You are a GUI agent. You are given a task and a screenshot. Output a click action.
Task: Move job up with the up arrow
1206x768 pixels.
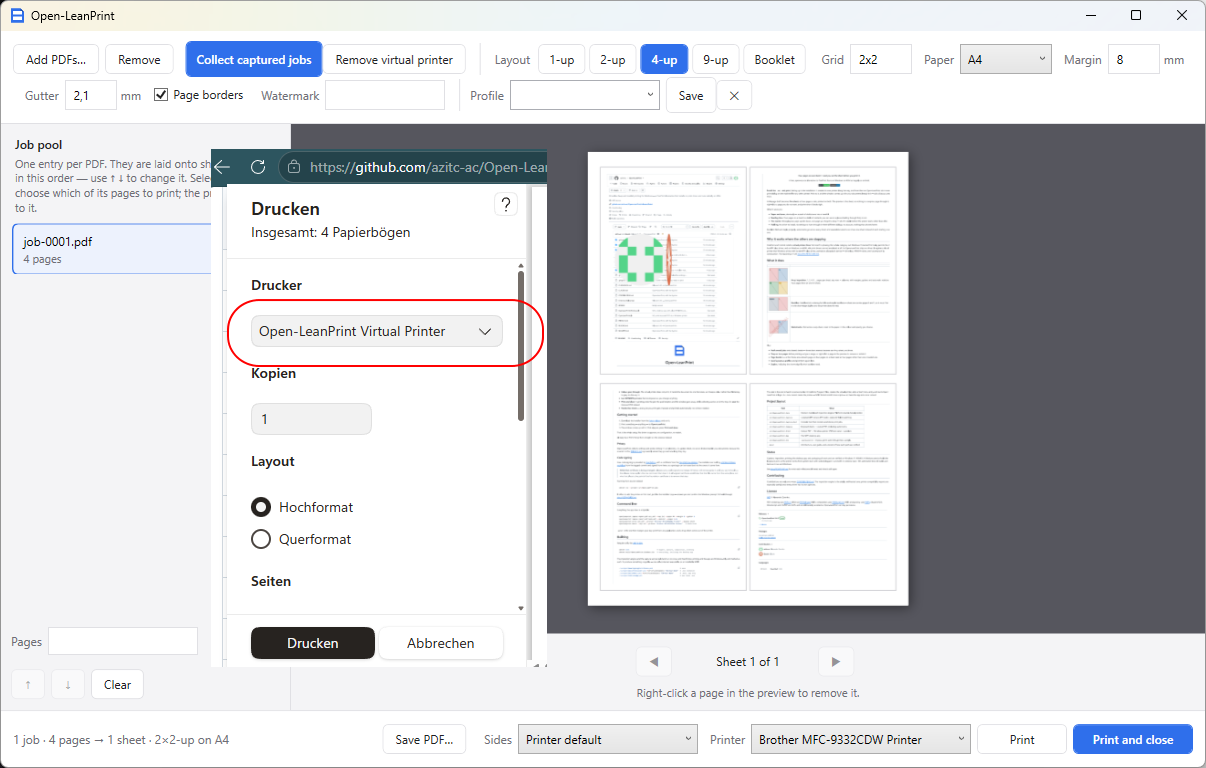pos(28,685)
